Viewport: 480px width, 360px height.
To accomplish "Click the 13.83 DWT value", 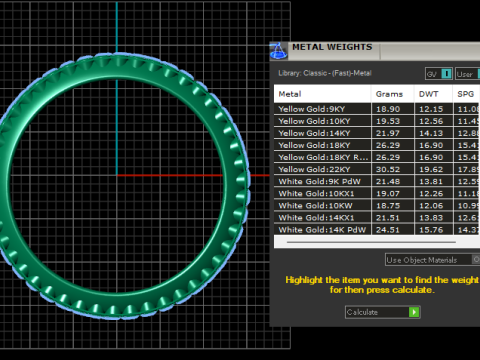I will (x=431, y=217).
